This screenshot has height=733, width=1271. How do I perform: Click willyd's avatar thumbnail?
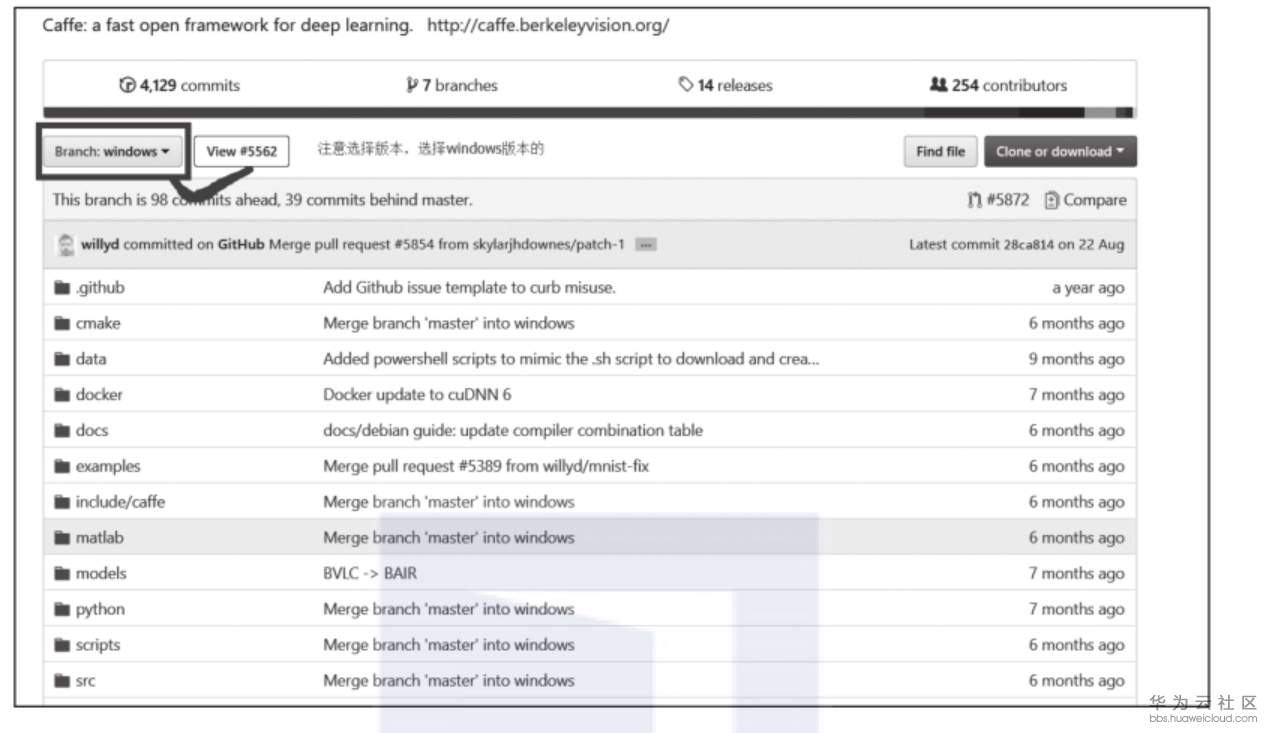coord(66,244)
